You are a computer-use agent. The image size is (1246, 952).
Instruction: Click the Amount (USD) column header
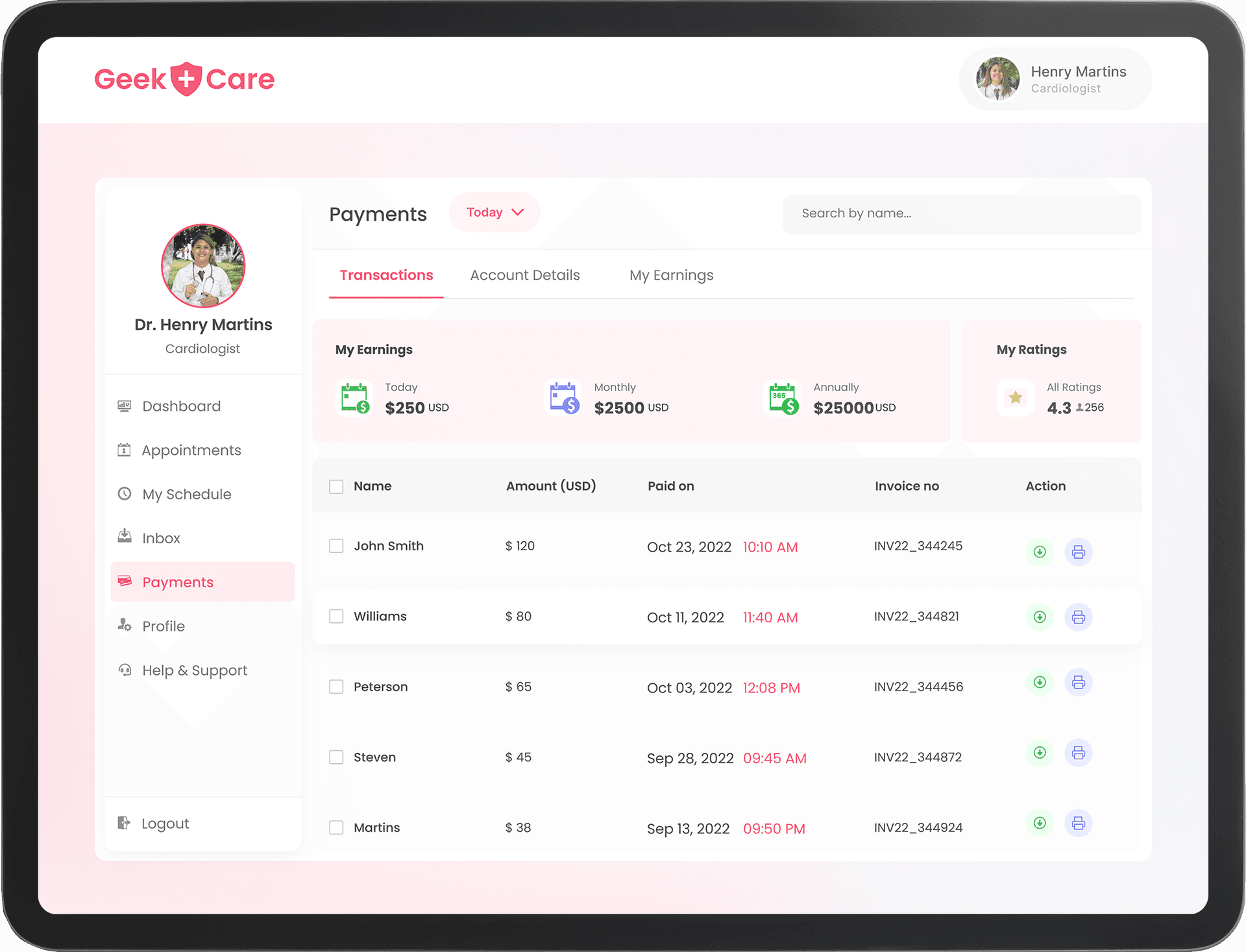[x=551, y=486]
